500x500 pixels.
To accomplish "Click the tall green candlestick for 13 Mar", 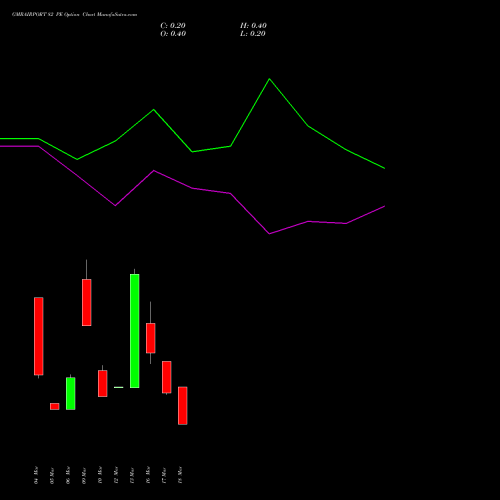I will [135, 331].
